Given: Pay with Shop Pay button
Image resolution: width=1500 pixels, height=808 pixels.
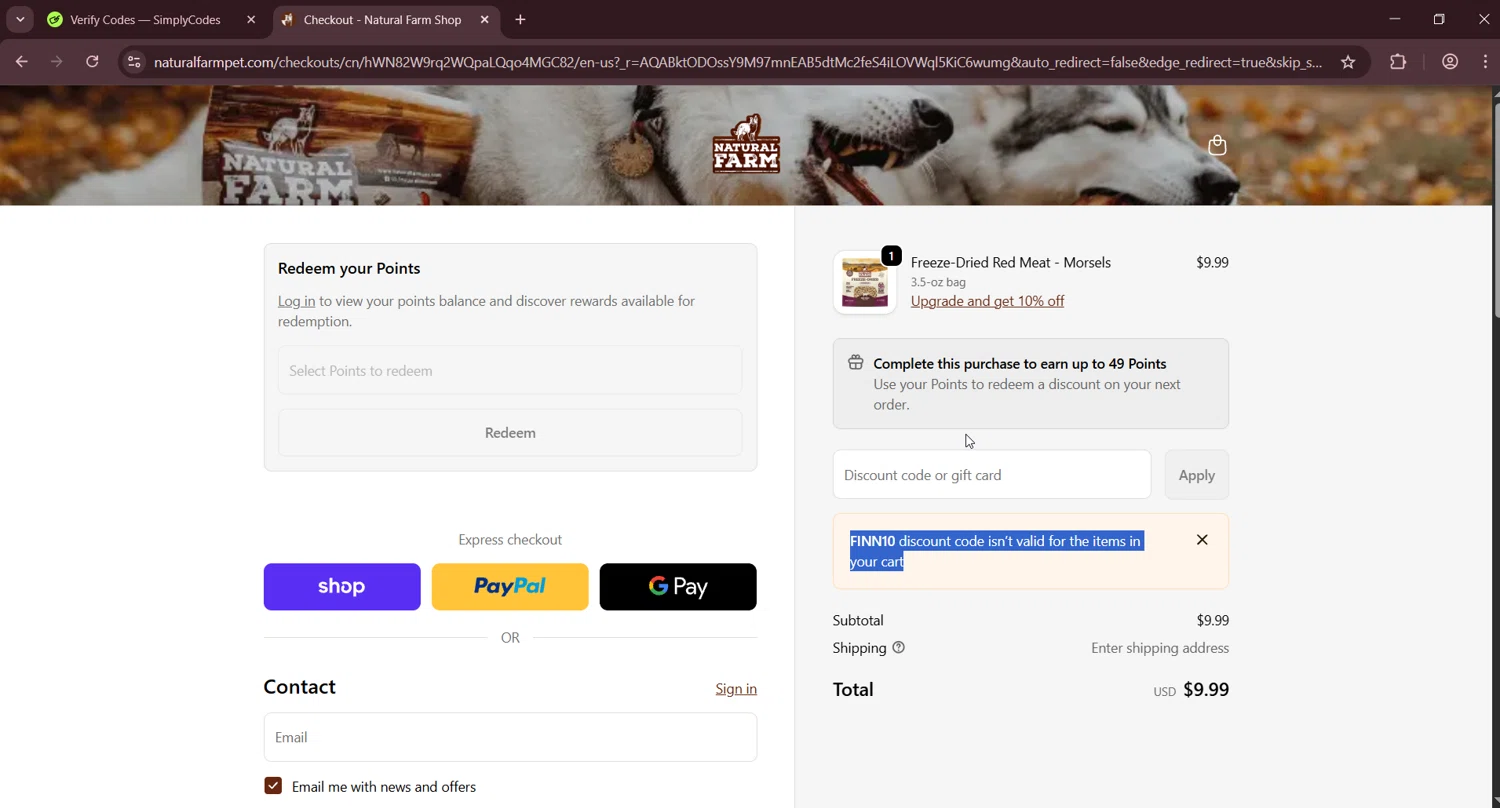Looking at the screenshot, I should 342,587.
